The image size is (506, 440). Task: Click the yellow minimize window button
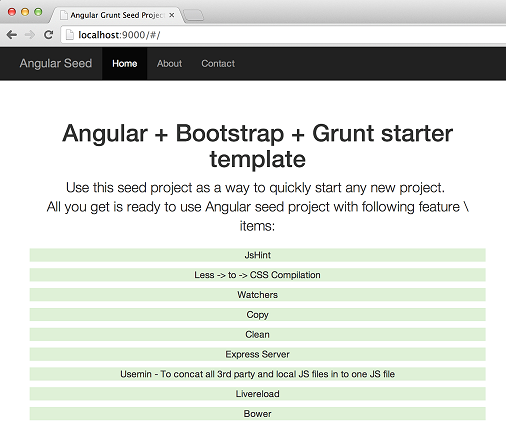pyautogui.click(x=25, y=12)
